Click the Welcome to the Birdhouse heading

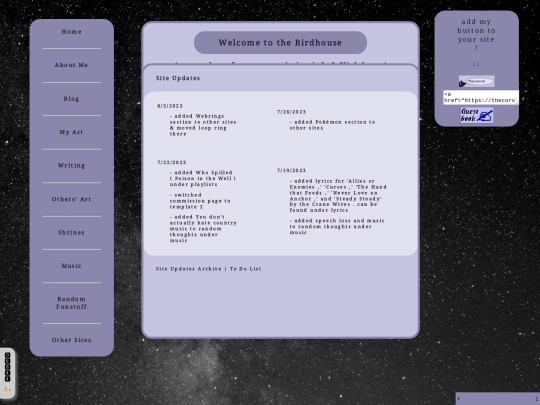(x=280, y=43)
